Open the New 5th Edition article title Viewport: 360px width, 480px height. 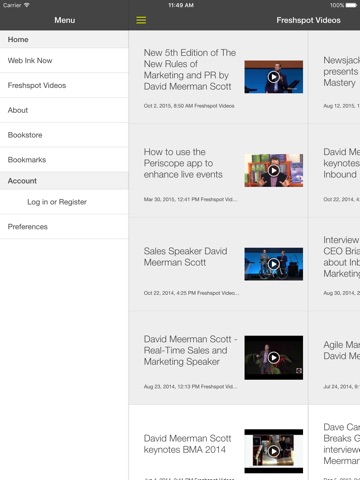[190, 69]
